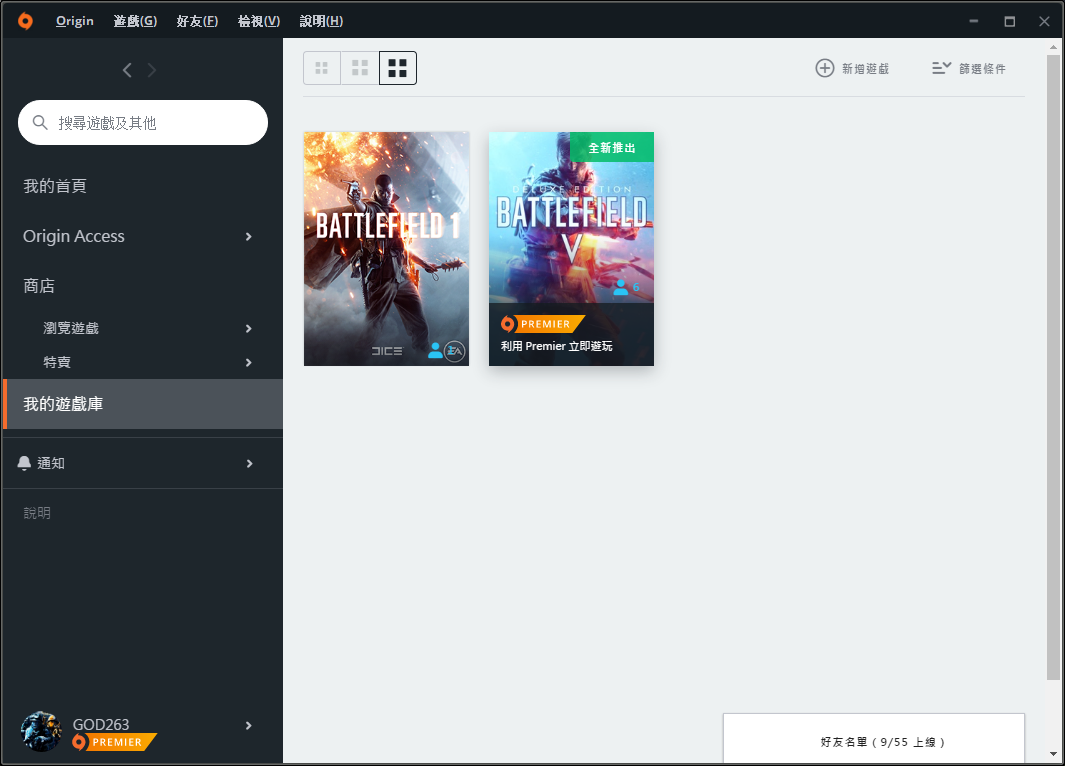Click the GOD263 username

101,724
